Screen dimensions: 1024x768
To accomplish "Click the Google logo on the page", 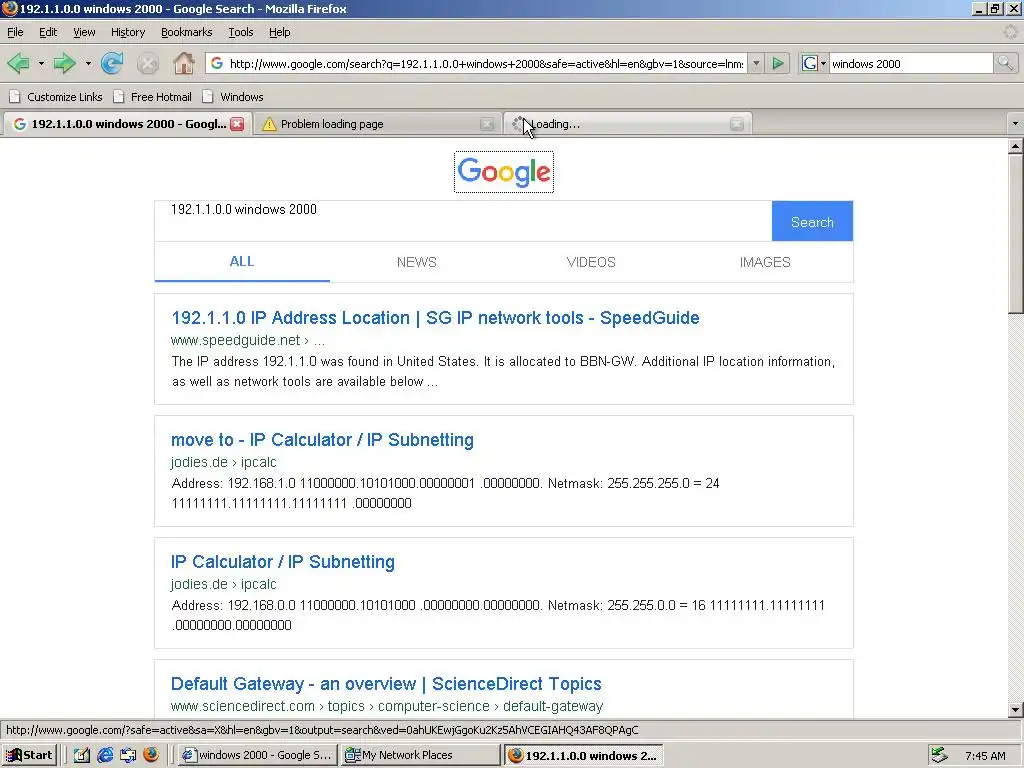I will [x=504, y=172].
